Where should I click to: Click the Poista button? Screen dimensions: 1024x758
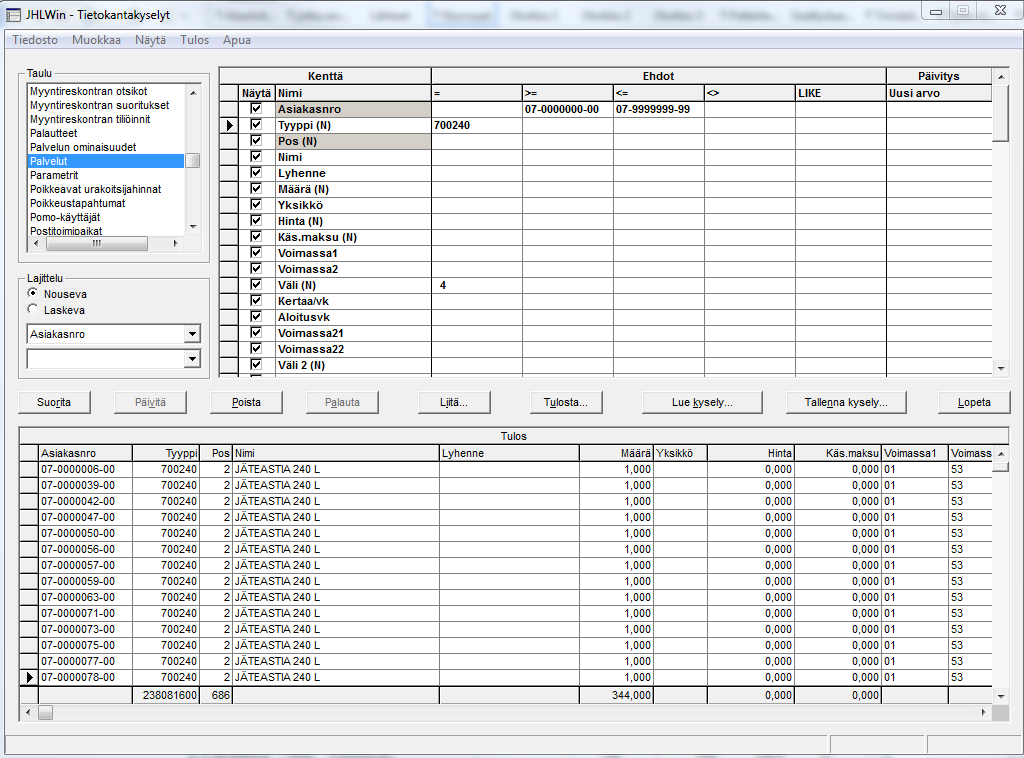[x=246, y=402]
